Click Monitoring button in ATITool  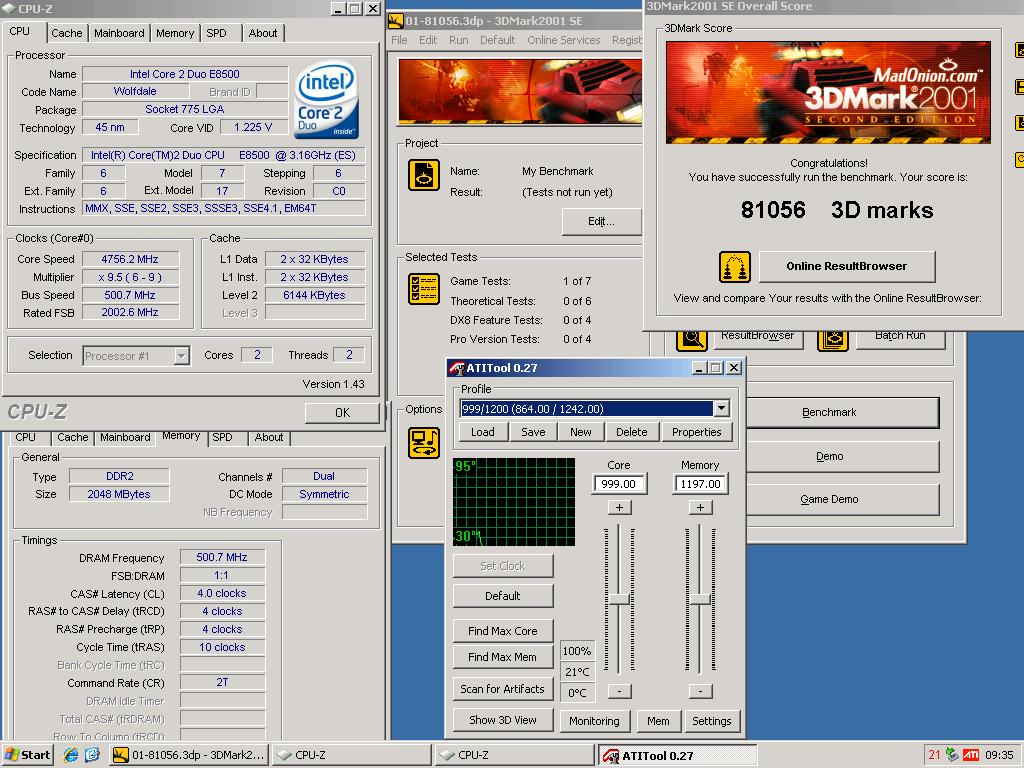[594, 721]
